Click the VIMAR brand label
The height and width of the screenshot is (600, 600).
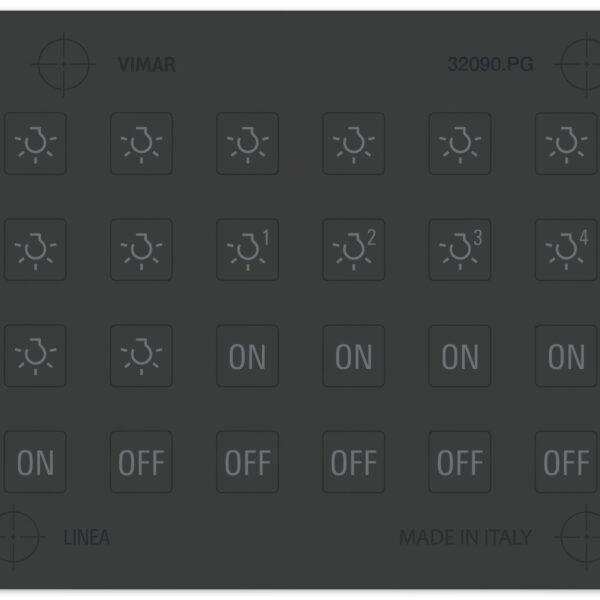tap(147, 64)
